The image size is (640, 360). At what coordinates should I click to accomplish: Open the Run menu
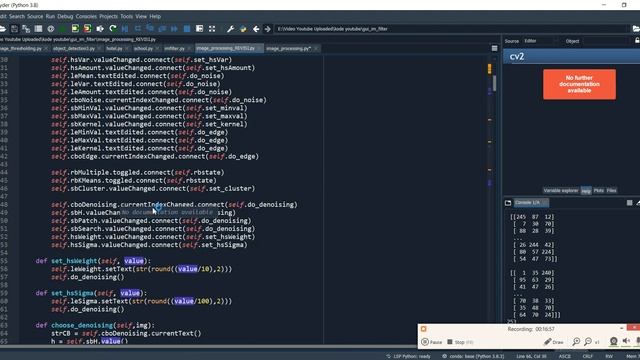click(50, 16)
